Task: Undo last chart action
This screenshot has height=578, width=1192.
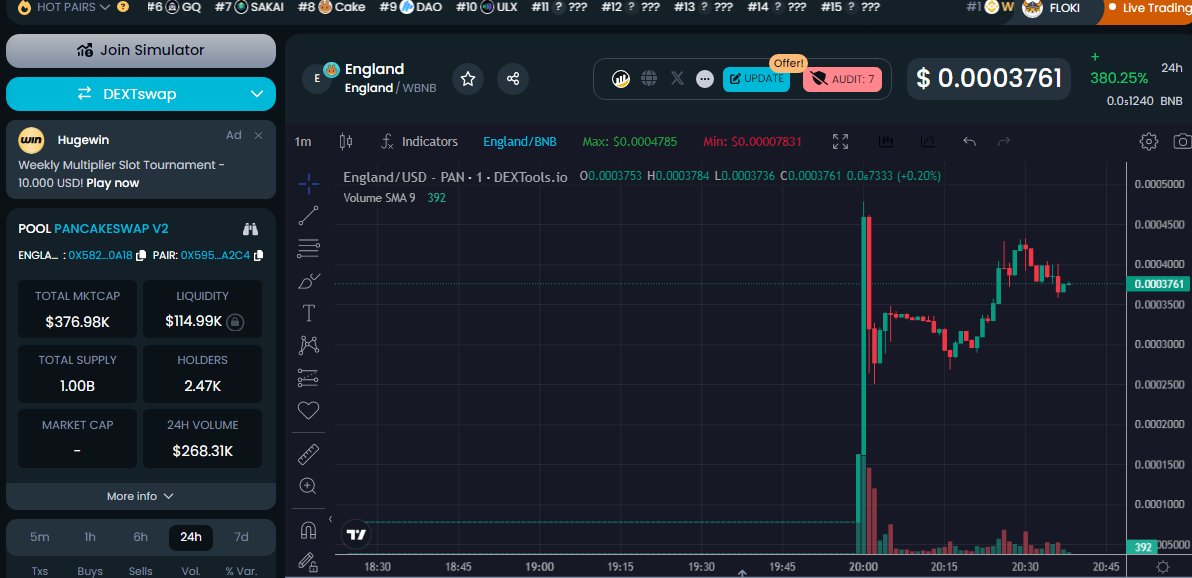Action: coord(968,141)
